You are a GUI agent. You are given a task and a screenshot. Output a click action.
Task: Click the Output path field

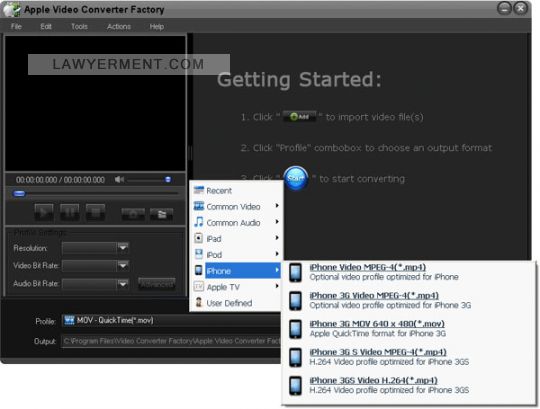tap(172, 341)
